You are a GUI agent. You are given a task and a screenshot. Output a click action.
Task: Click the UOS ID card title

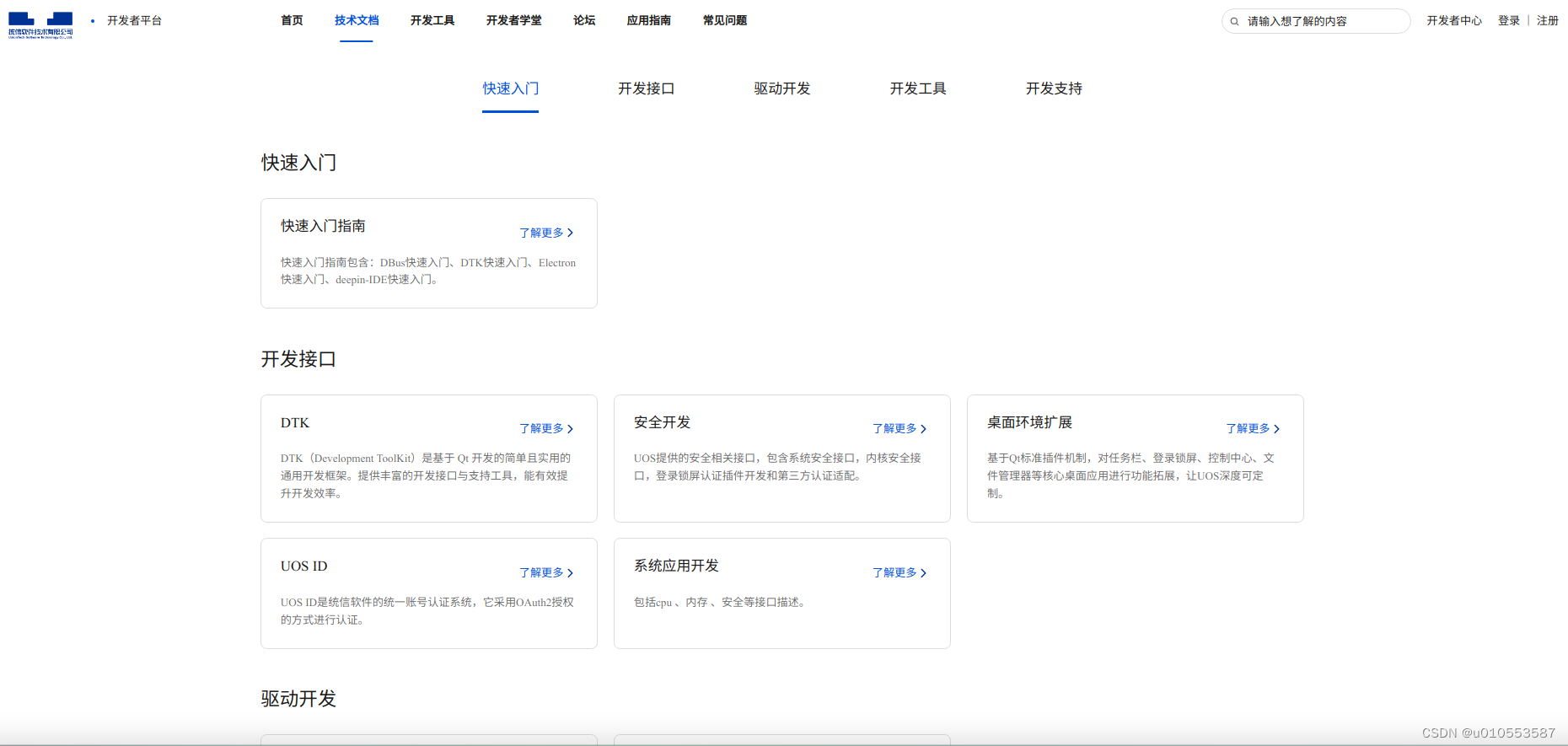pos(304,566)
